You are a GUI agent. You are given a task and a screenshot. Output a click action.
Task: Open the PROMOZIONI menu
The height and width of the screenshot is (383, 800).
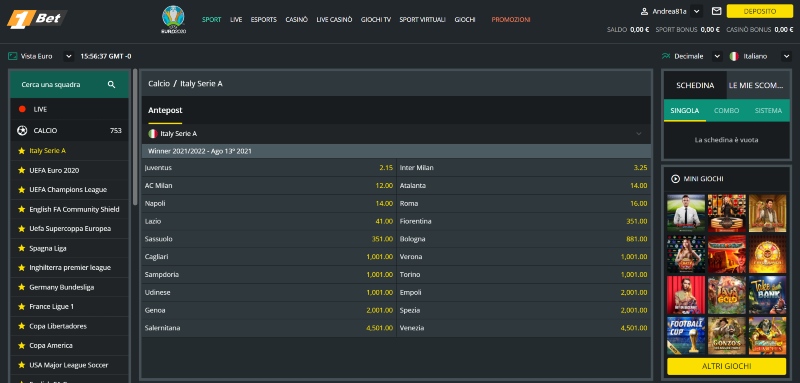coord(511,19)
